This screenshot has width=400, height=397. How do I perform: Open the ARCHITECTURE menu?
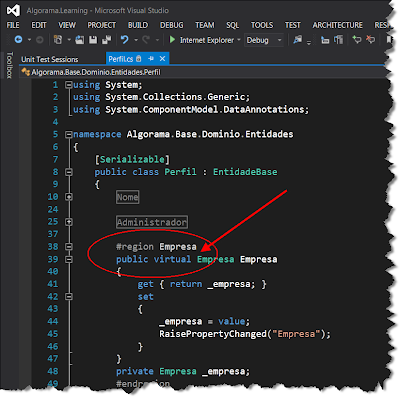337,25
